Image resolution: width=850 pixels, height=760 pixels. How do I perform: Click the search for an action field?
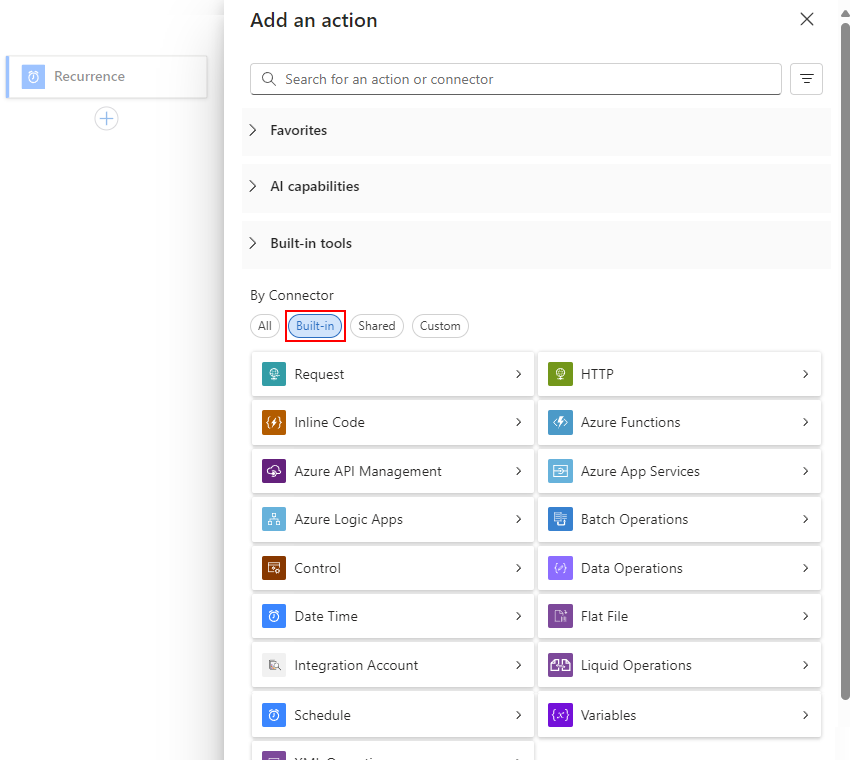(515, 79)
